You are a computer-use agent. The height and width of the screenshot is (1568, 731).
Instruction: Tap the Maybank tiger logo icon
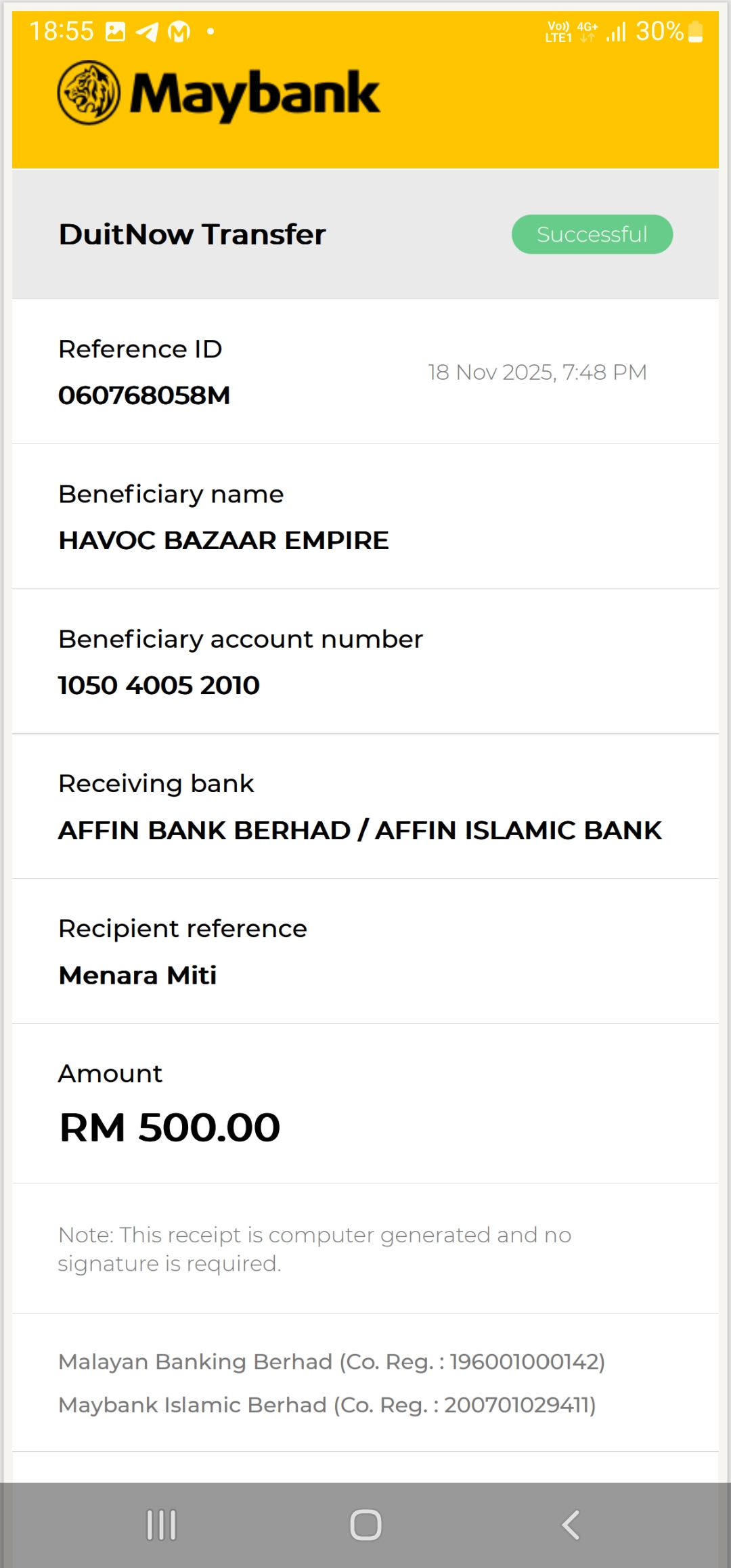(89, 93)
